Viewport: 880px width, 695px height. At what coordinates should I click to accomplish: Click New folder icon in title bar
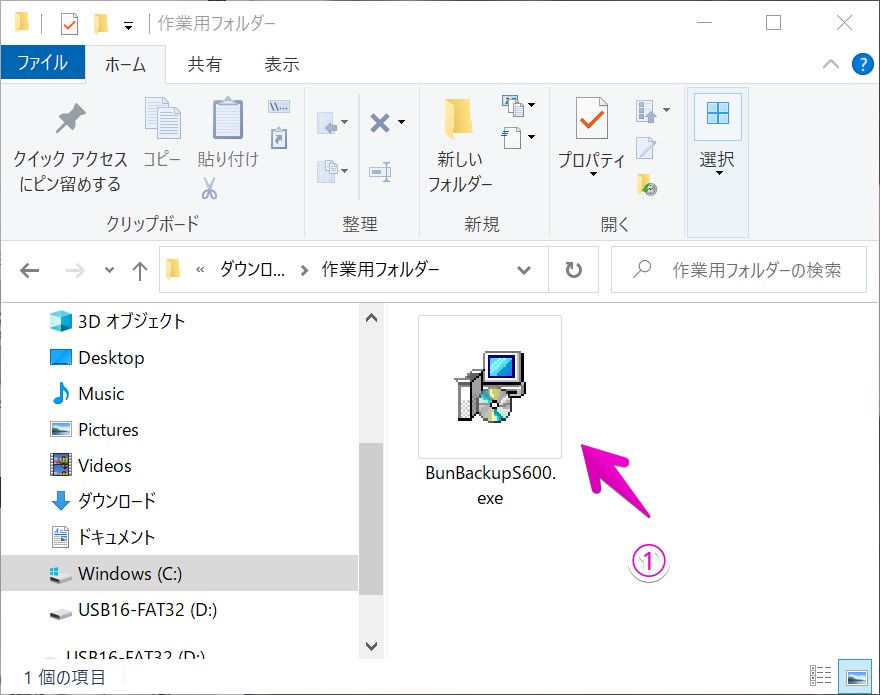[100, 24]
